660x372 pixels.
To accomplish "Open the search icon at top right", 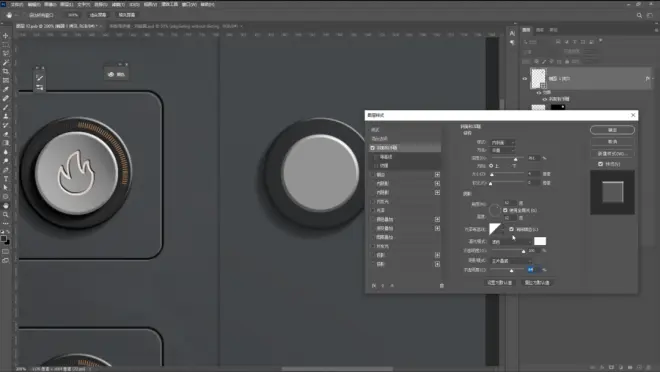I will (x=639, y=15).
